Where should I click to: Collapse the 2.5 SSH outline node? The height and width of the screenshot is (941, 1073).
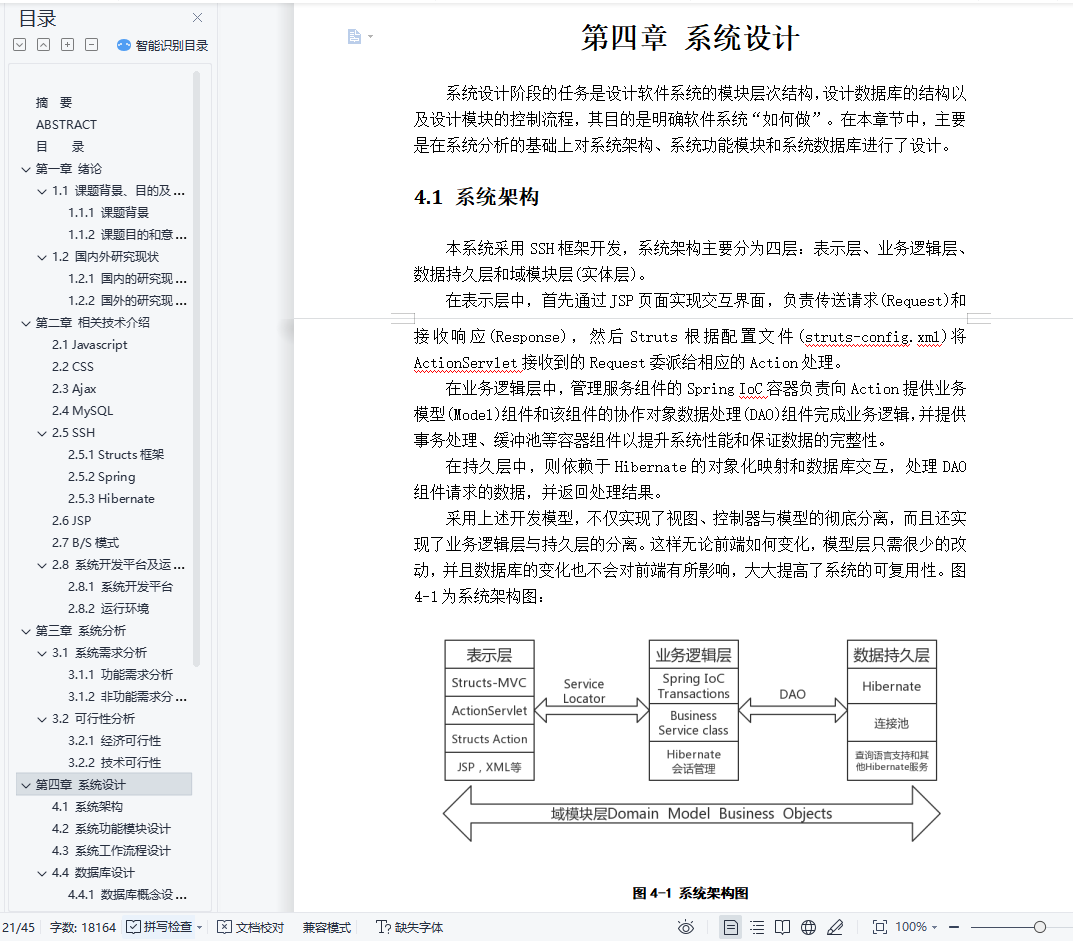point(42,433)
